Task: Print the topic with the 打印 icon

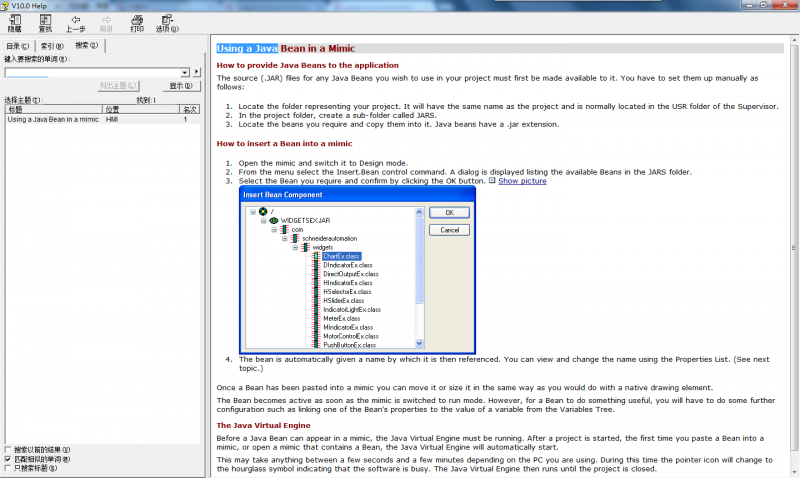Action: tap(137, 20)
